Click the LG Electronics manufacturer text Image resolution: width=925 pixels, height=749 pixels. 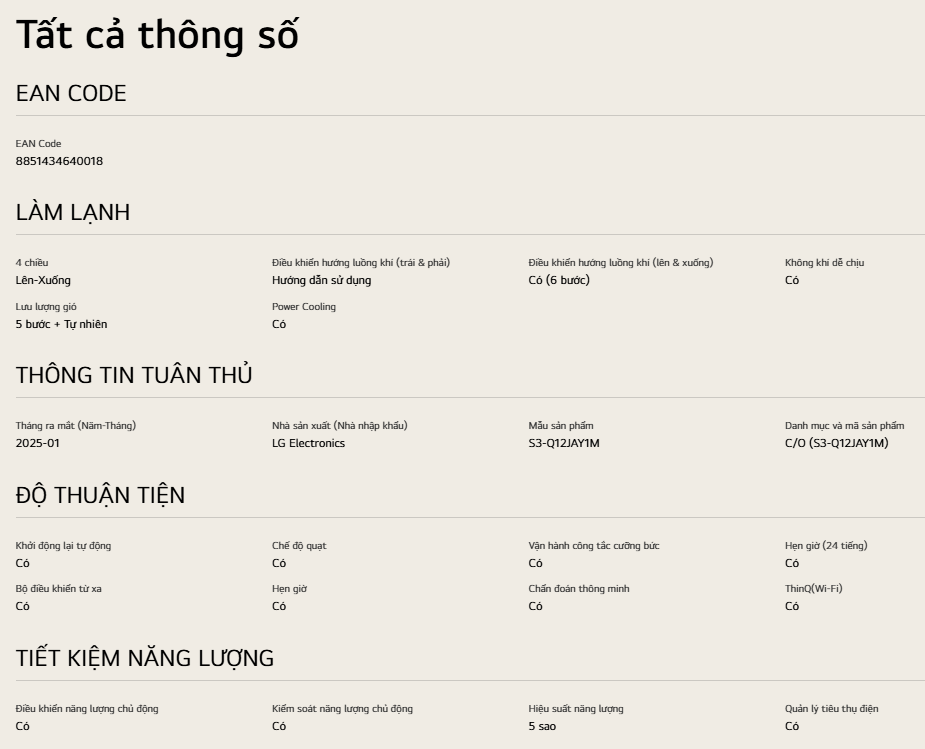tap(308, 443)
